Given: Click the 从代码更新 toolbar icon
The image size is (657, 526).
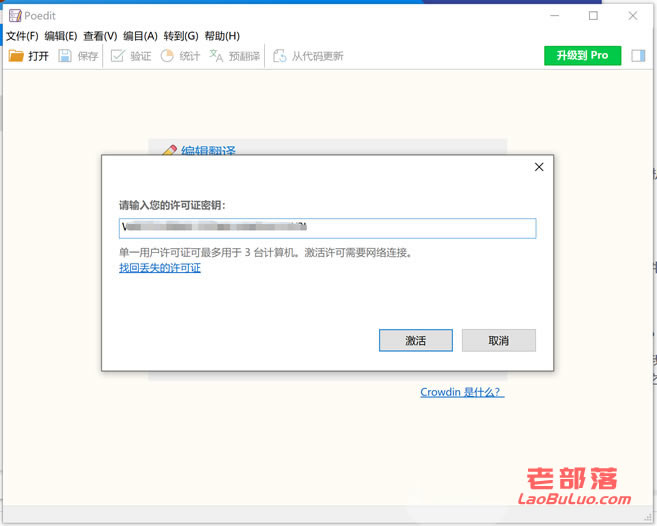Looking at the screenshot, I should [x=279, y=56].
